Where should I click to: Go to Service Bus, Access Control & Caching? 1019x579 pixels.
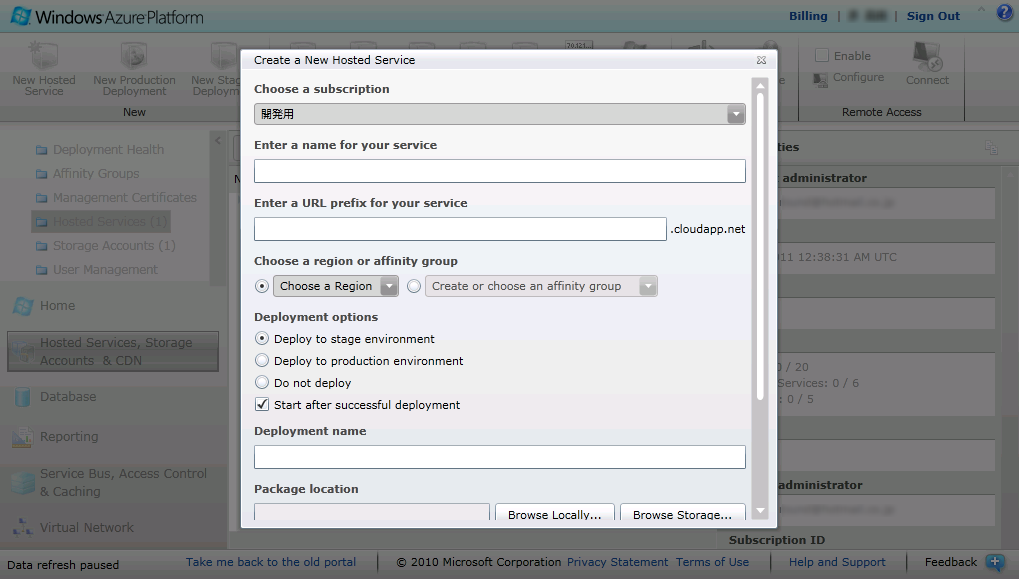(x=123, y=483)
